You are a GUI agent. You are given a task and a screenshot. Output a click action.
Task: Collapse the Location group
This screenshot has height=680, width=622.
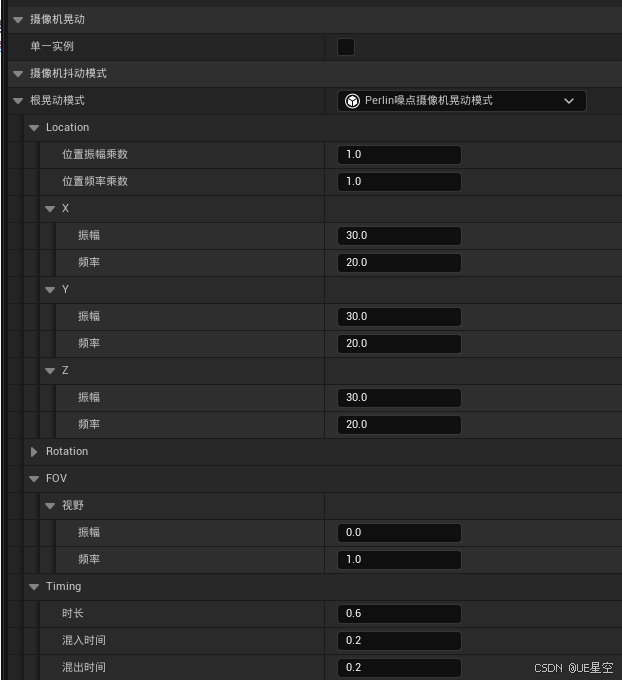[34, 128]
